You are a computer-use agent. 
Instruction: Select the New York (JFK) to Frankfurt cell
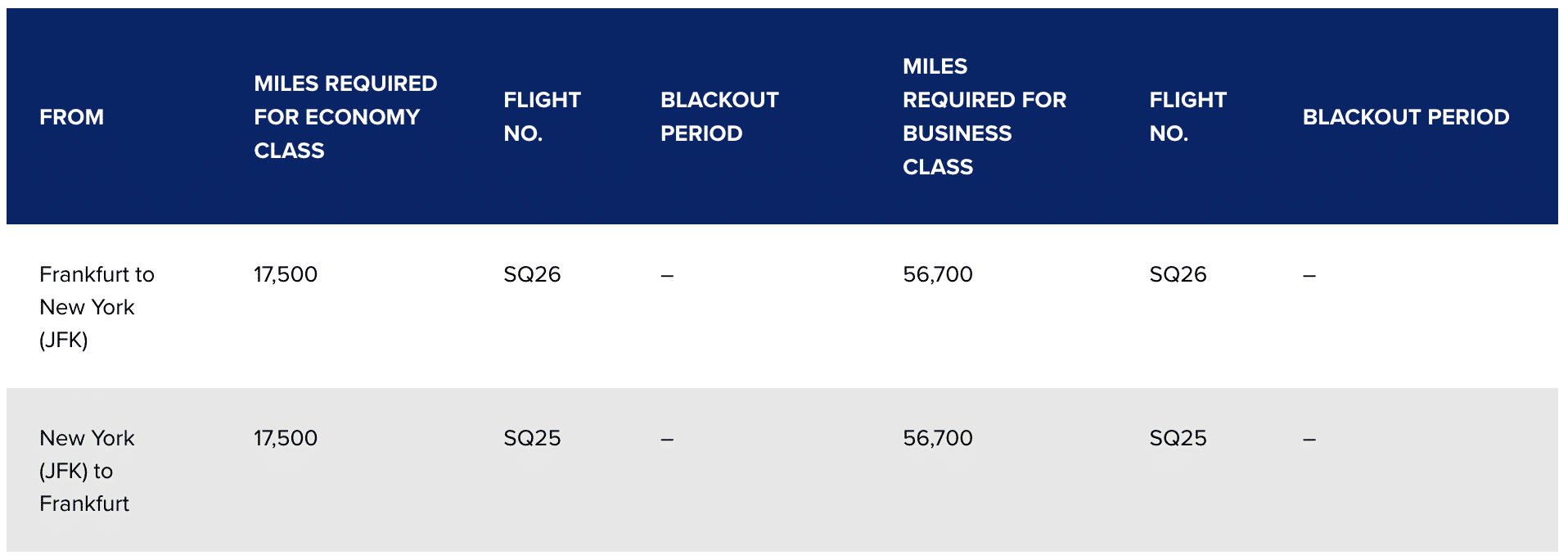tap(87, 471)
